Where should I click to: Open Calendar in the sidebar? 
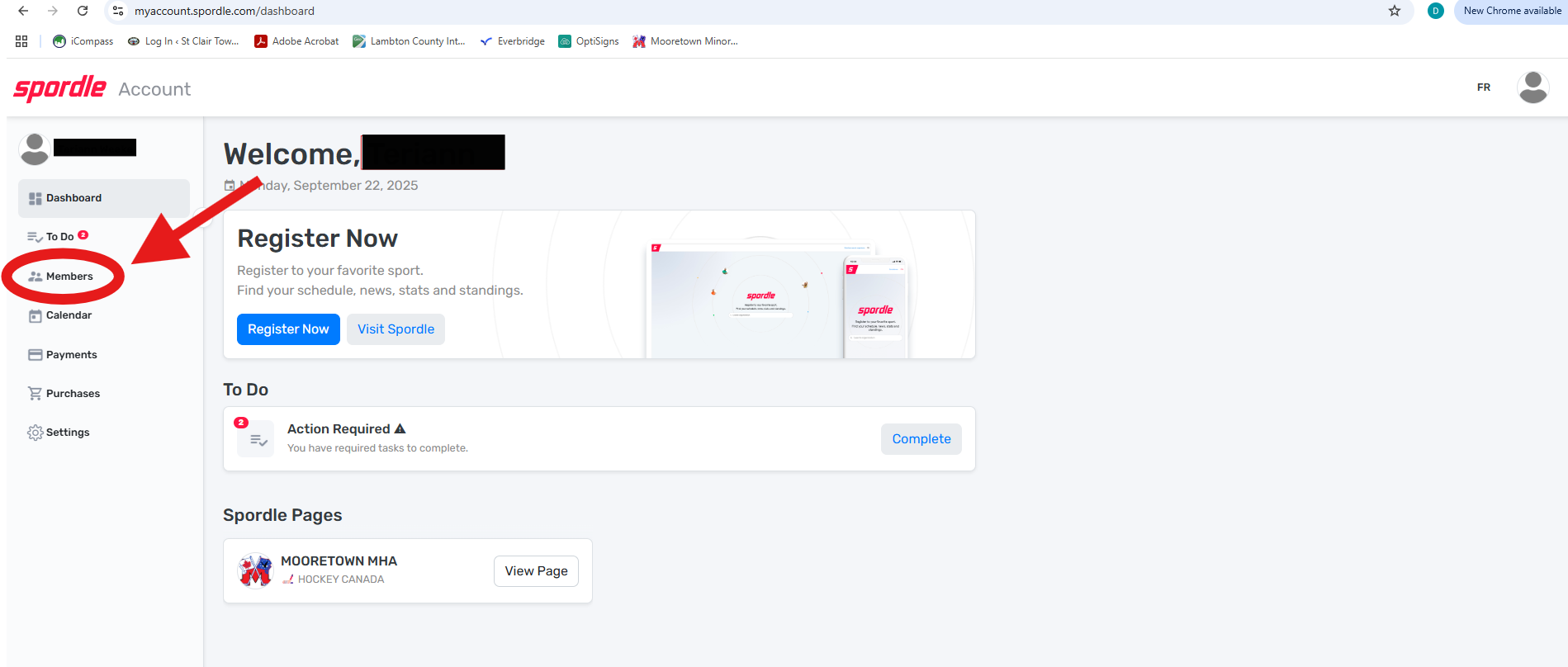pos(60,315)
